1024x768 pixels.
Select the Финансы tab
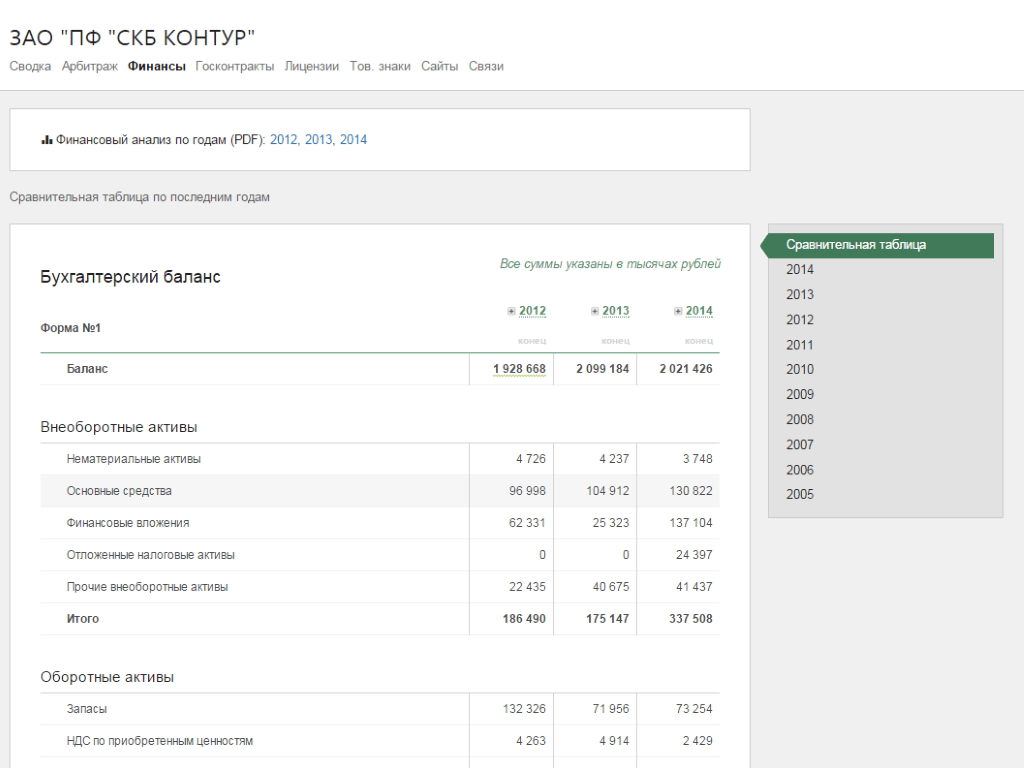coord(157,66)
